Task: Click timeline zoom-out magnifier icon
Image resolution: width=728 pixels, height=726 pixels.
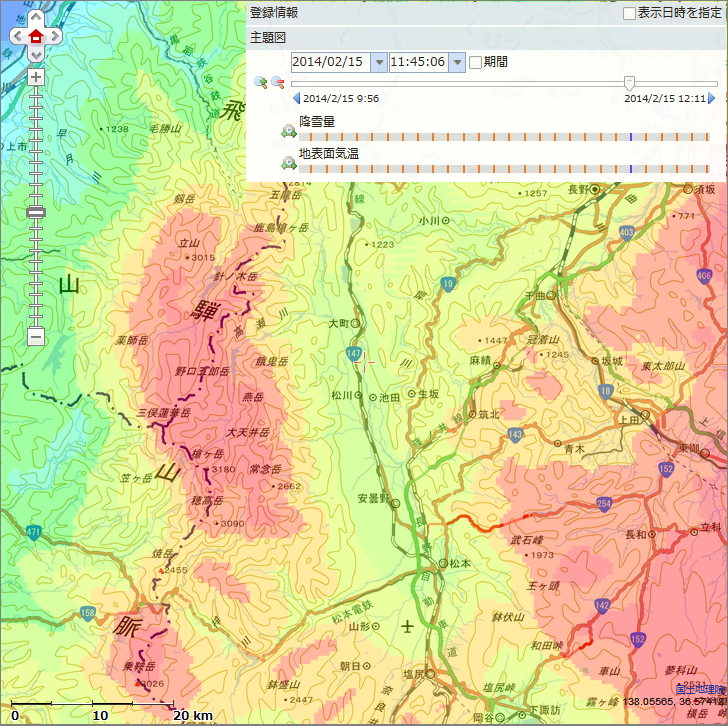Action: (x=277, y=82)
